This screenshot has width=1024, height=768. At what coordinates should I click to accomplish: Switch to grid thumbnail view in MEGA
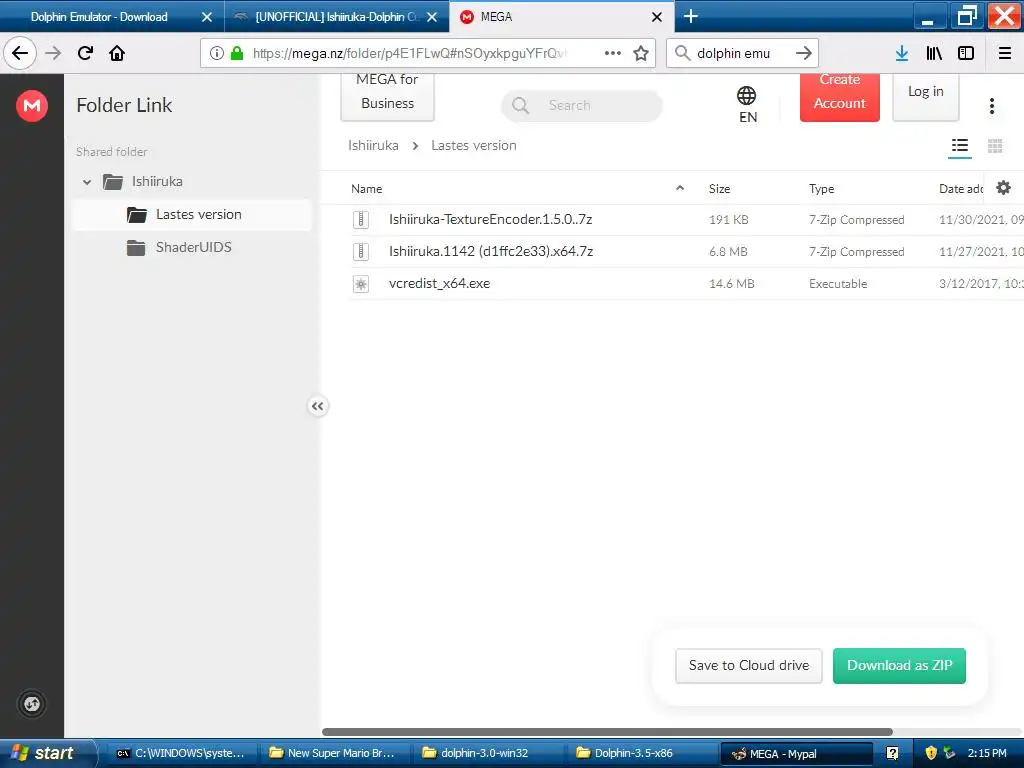coord(995,146)
